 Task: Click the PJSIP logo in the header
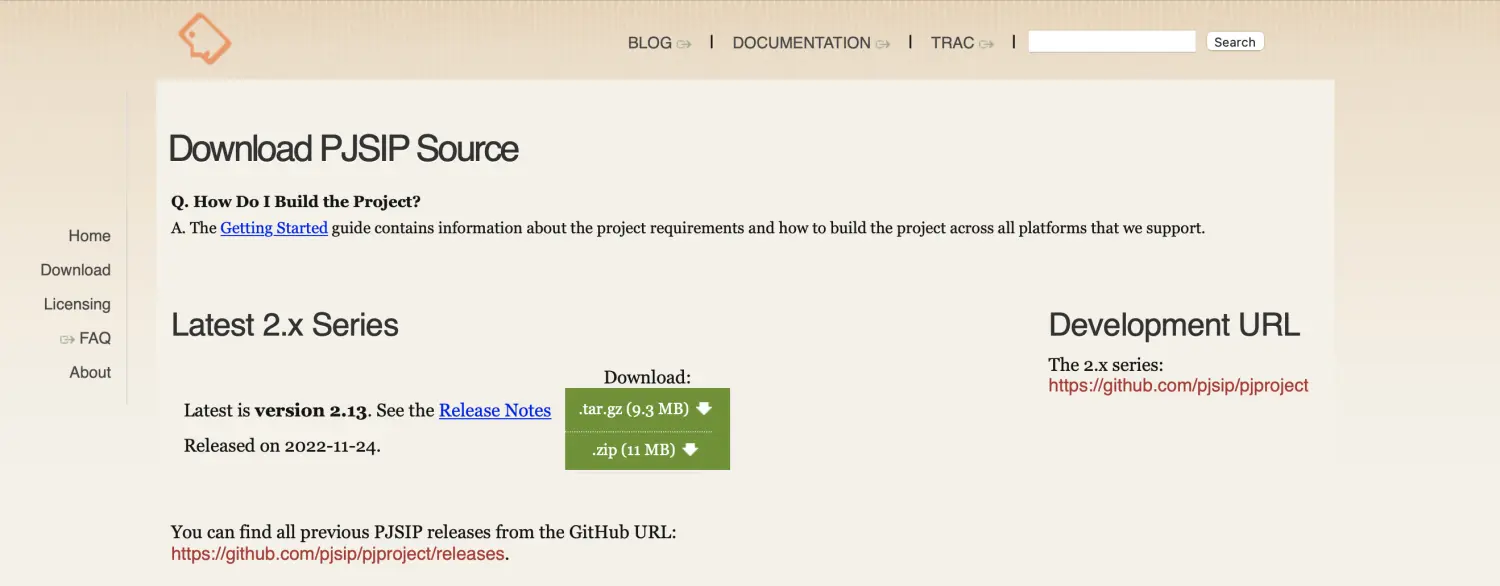pyautogui.click(x=204, y=39)
